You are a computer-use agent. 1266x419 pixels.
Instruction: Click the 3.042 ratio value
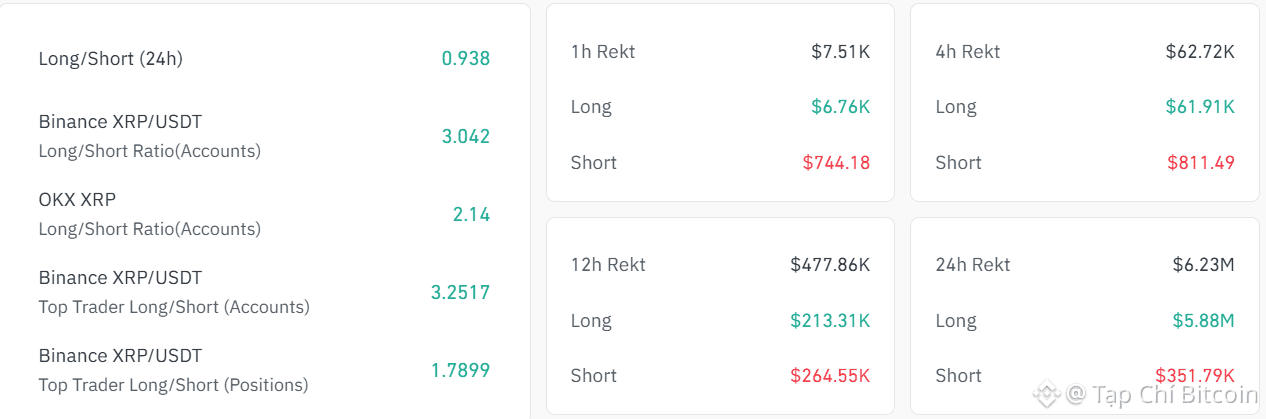(466, 137)
